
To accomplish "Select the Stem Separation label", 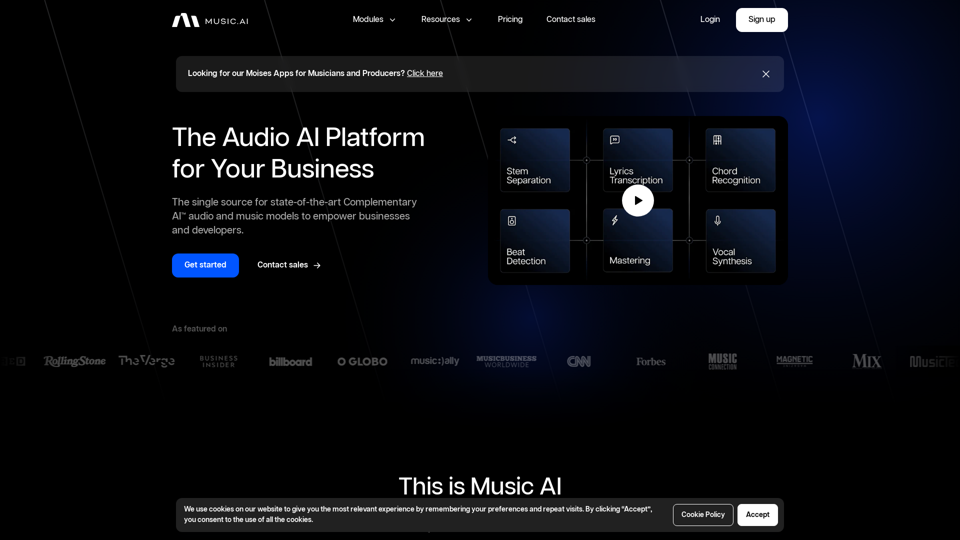I will click(528, 176).
